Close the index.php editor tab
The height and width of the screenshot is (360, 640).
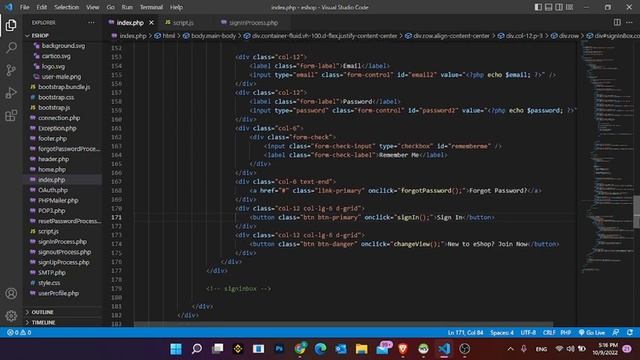pyautogui.click(x=151, y=23)
